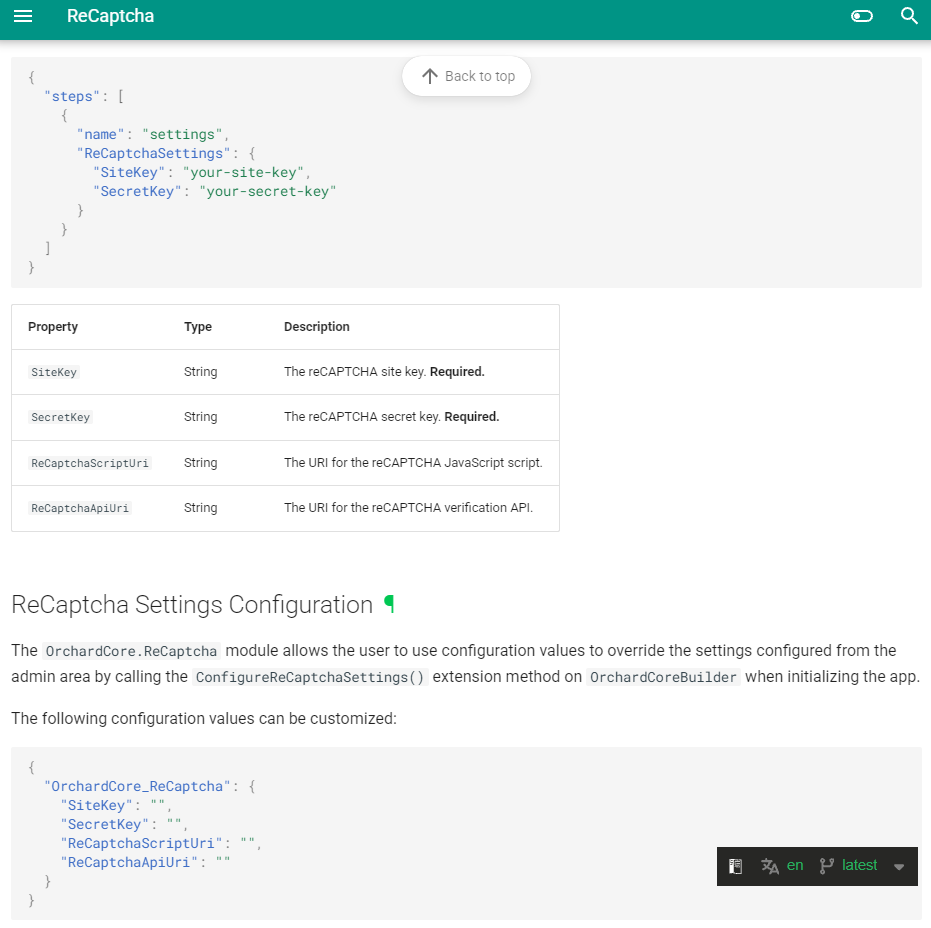Click the "ReCaptchaSettings" key in code
The width and height of the screenshot is (931, 928).
(154, 154)
